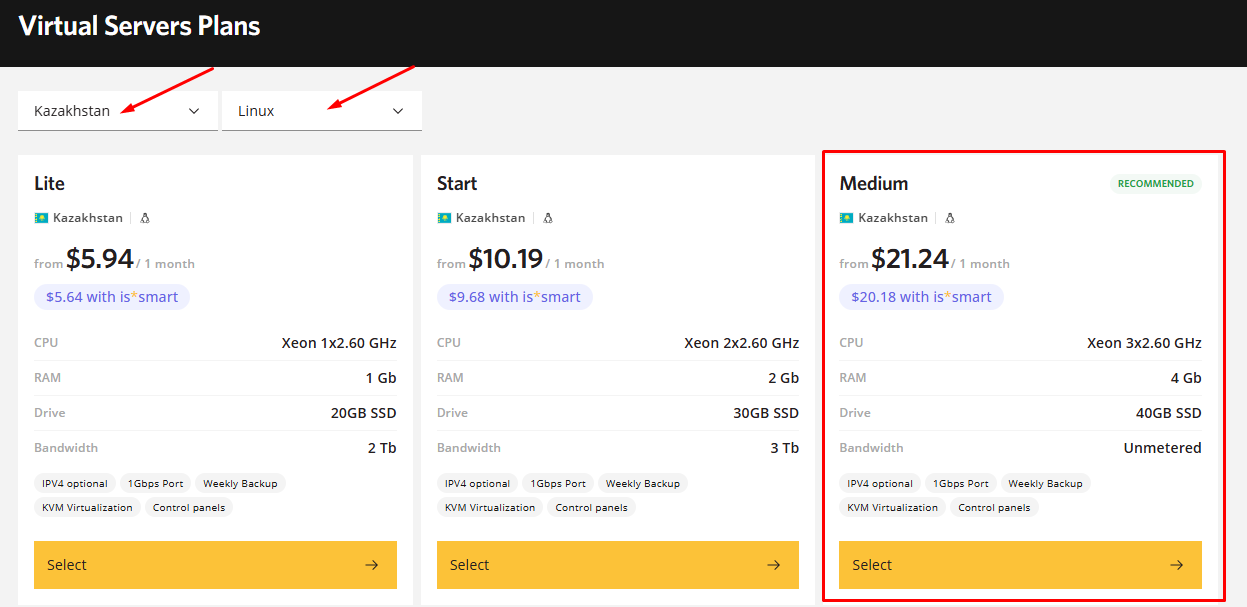Click Linux penguin icon in Lite plan
This screenshot has width=1247, height=607.
pos(145,218)
